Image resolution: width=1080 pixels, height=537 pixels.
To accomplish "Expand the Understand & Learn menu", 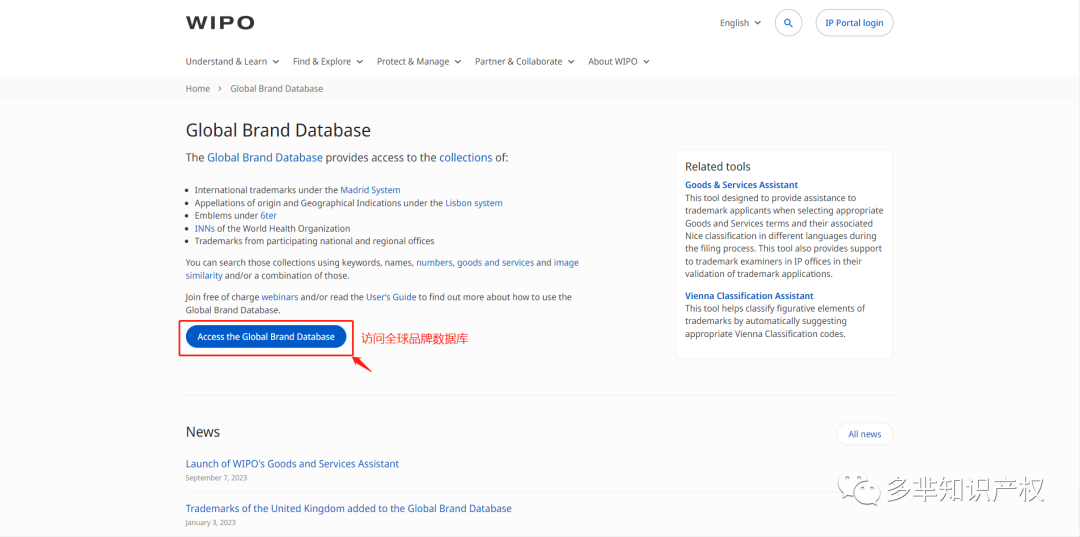I will (x=232, y=62).
